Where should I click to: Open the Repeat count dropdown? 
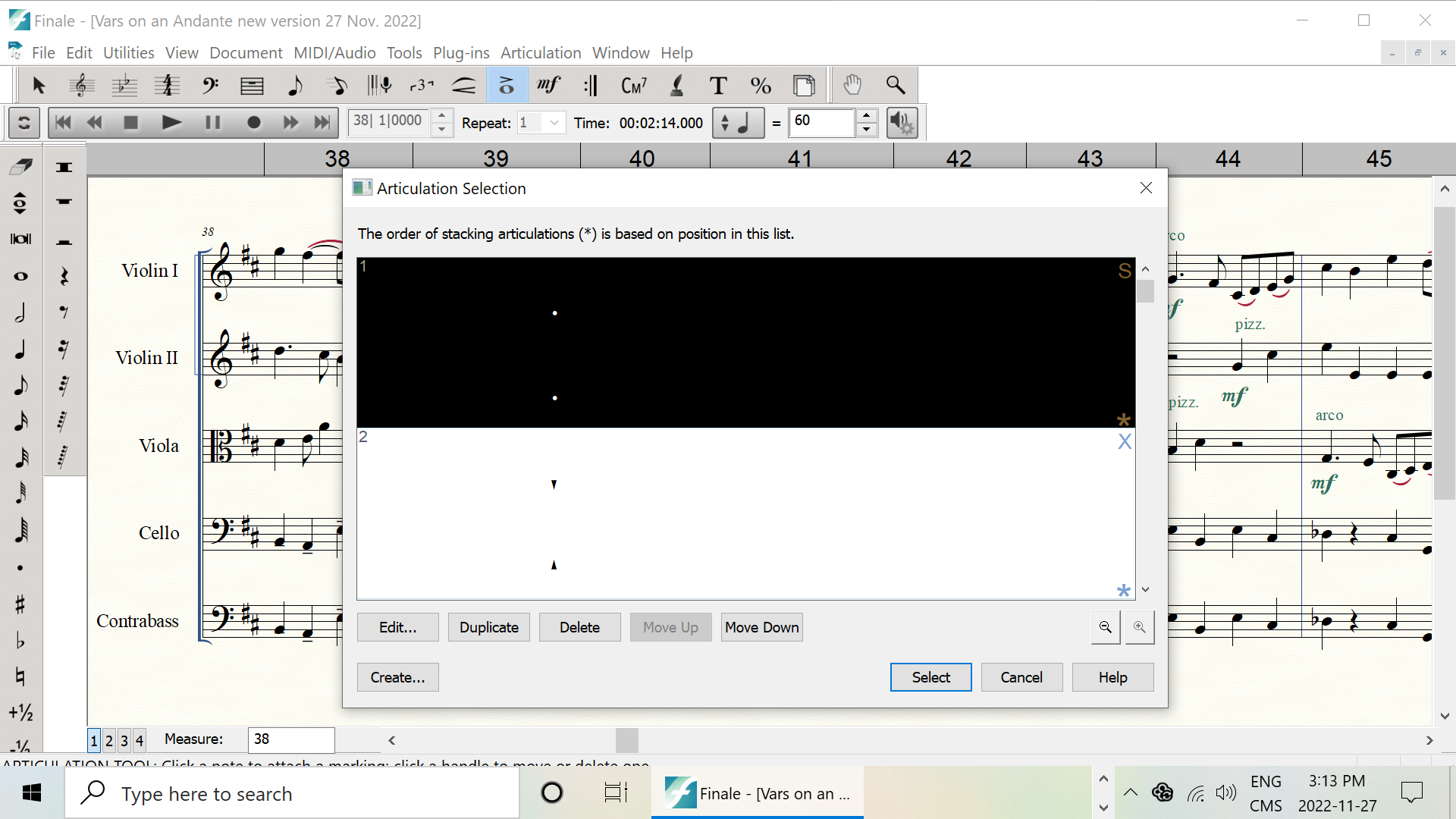click(554, 122)
